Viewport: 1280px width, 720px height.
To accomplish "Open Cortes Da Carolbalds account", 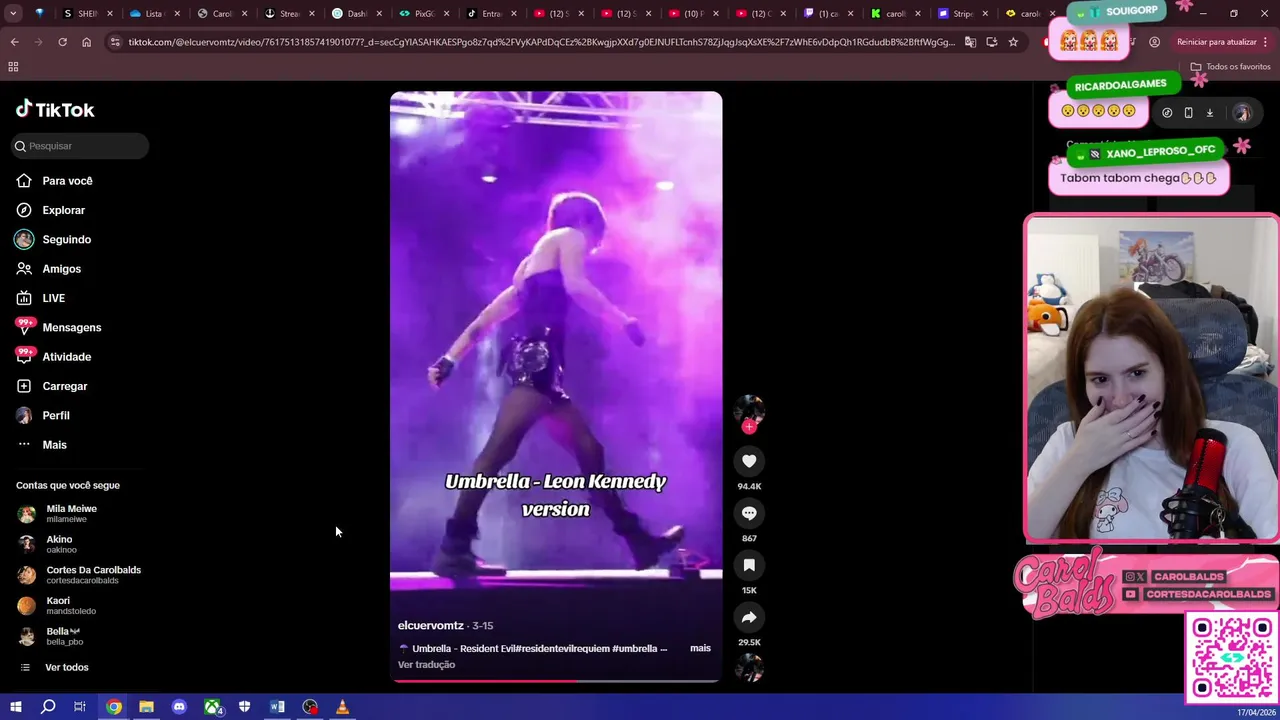I will 80,575.
